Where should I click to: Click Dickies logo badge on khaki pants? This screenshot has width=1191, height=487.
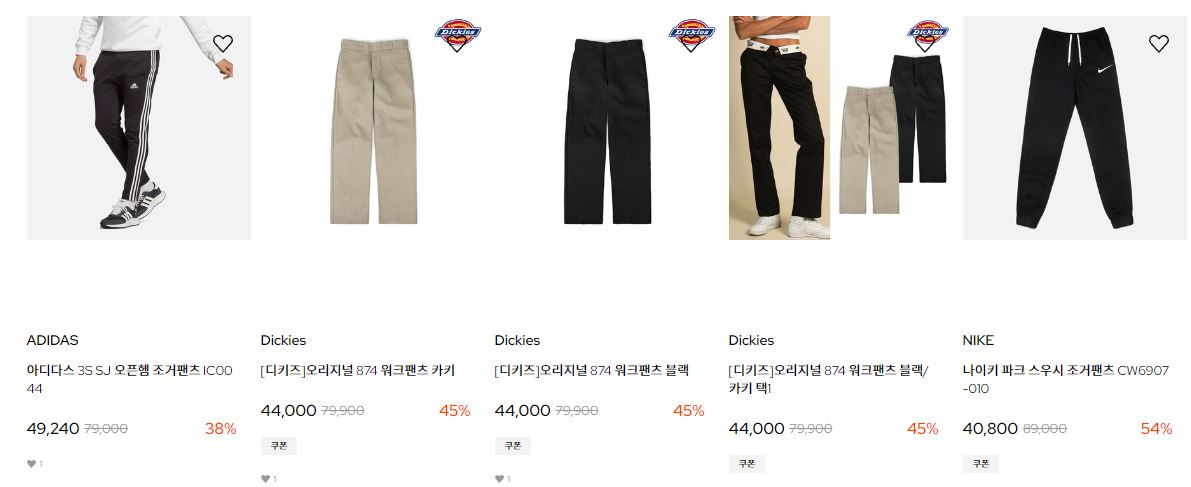tap(457, 35)
